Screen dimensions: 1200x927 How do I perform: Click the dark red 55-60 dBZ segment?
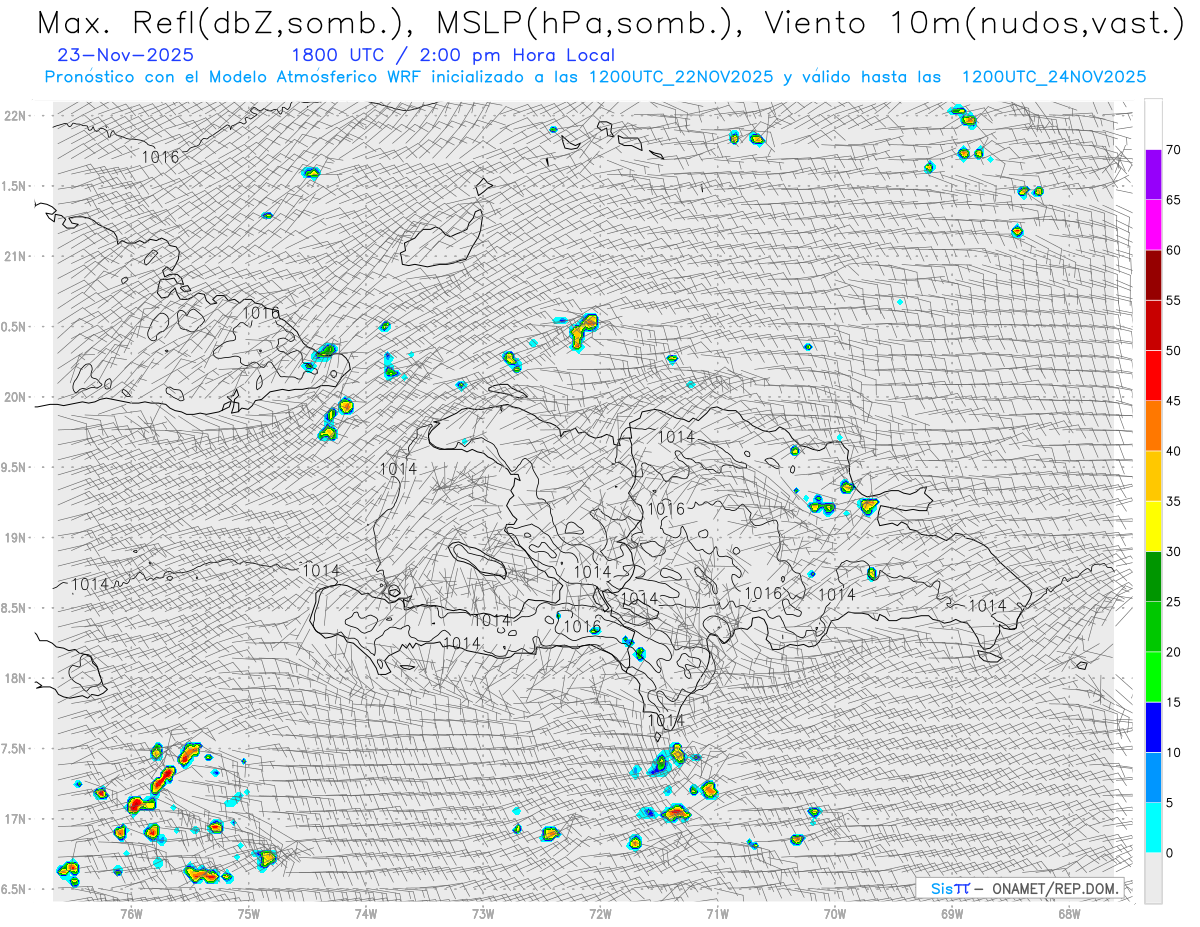(1153, 275)
